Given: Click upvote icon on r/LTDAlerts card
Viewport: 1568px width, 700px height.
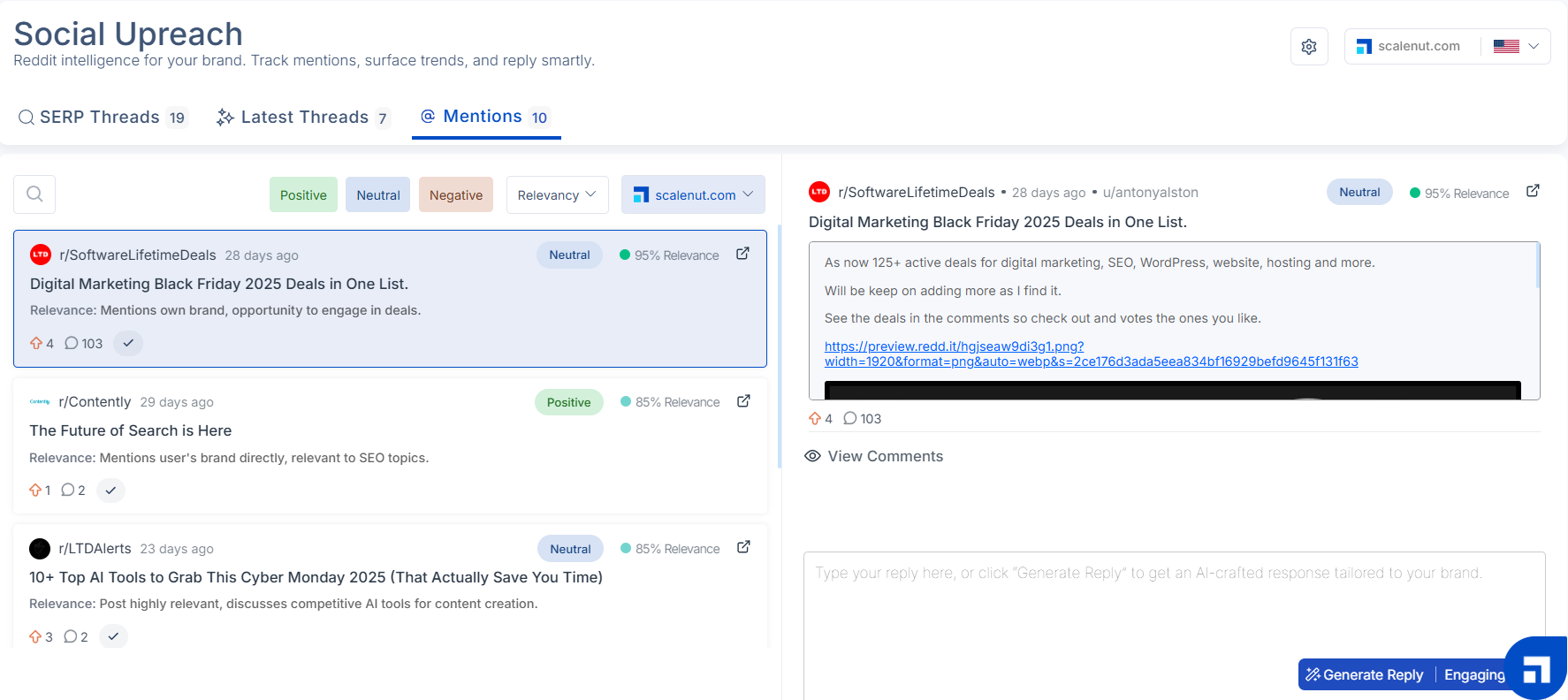Looking at the screenshot, I should tap(35, 636).
